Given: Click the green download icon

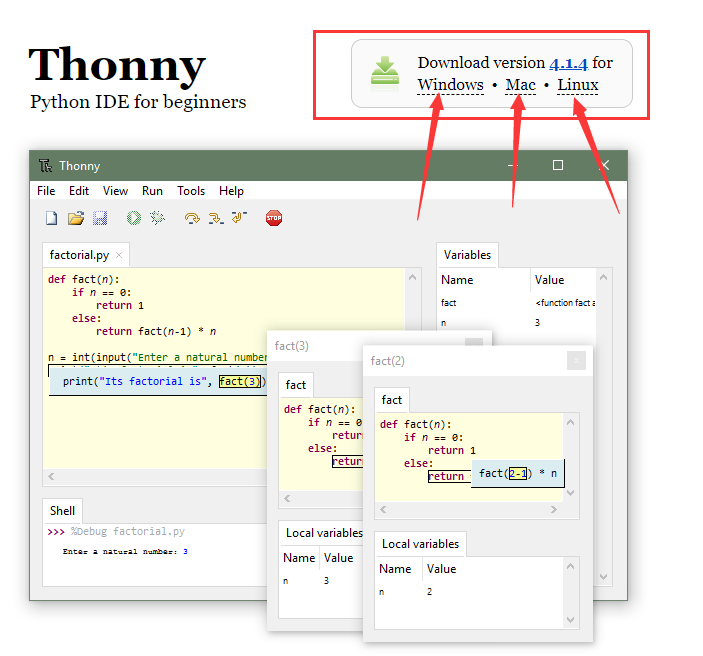Looking at the screenshot, I should pos(385,72).
